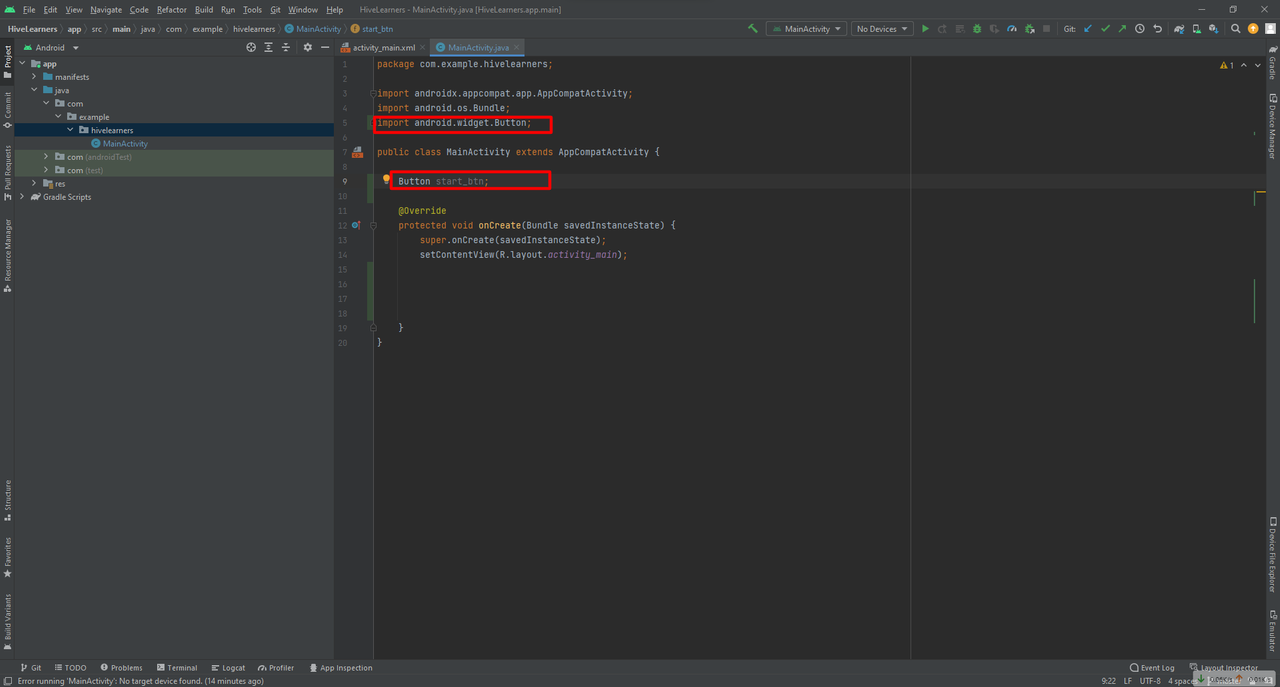Toggle the Commit tool window
Image resolution: width=1280 pixels, height=687 pixels.
pos(7,111)
